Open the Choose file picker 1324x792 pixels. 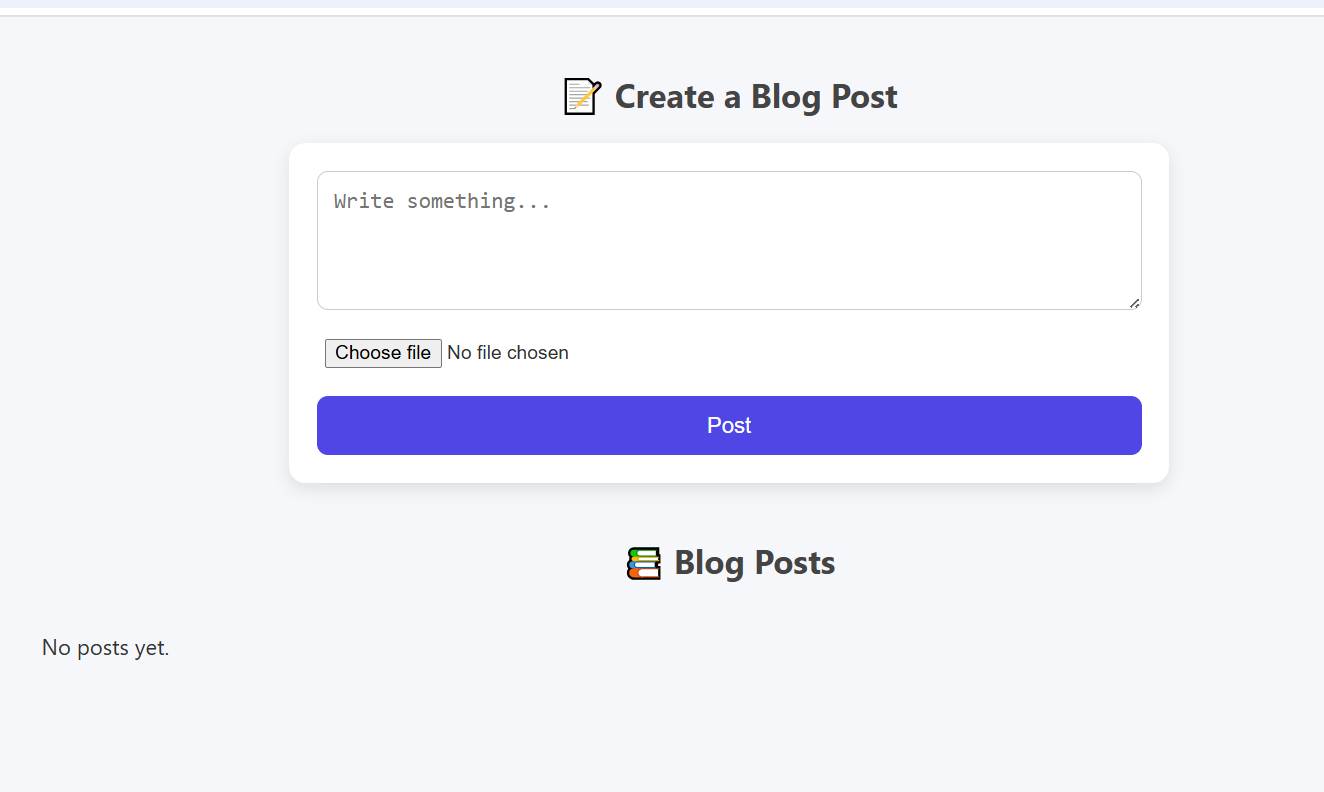pos(383,353)
